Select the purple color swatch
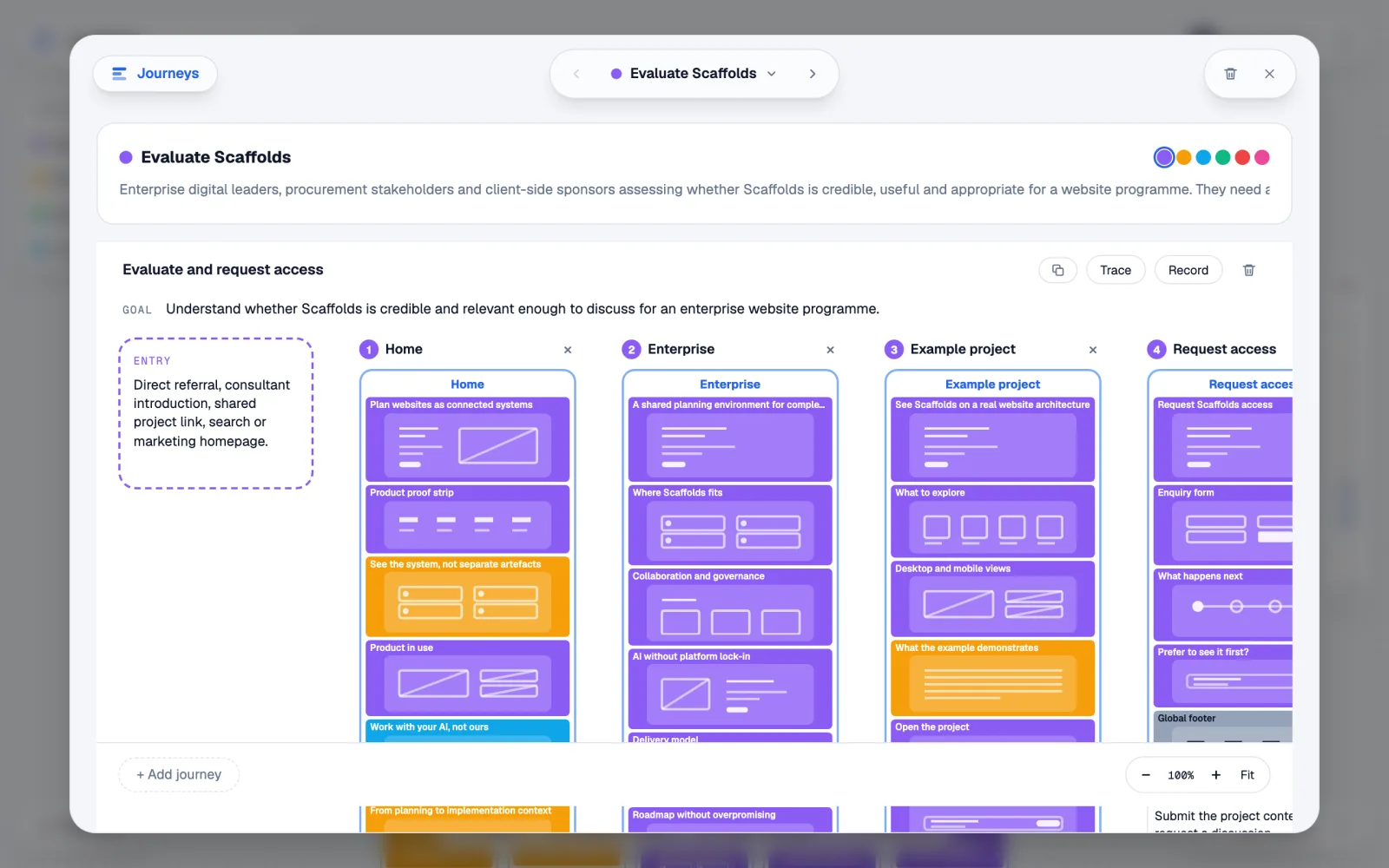Screen dimensions: 1389x868 (x=1164, y=157)
